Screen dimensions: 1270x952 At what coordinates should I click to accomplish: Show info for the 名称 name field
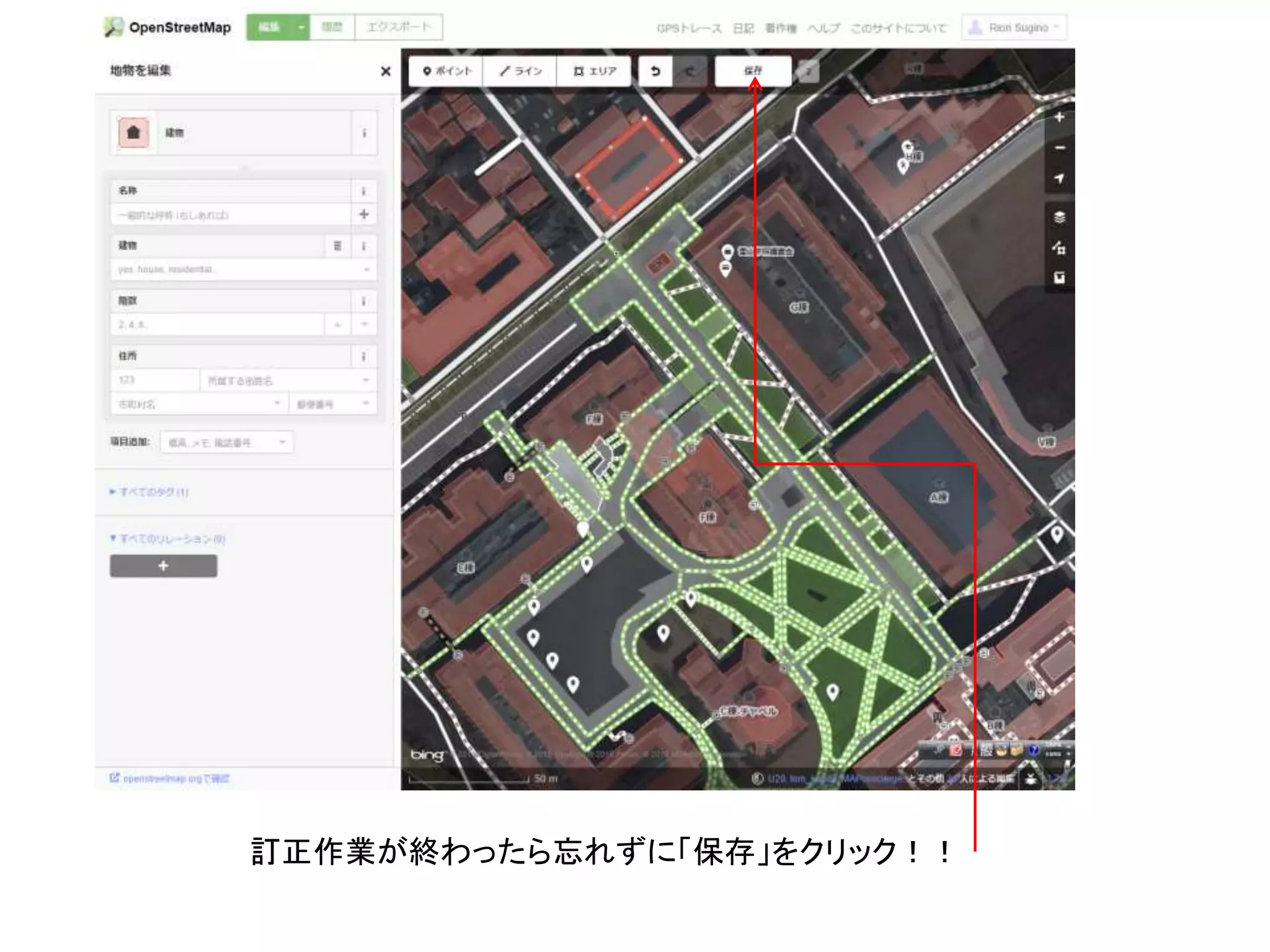coord(364,191)
